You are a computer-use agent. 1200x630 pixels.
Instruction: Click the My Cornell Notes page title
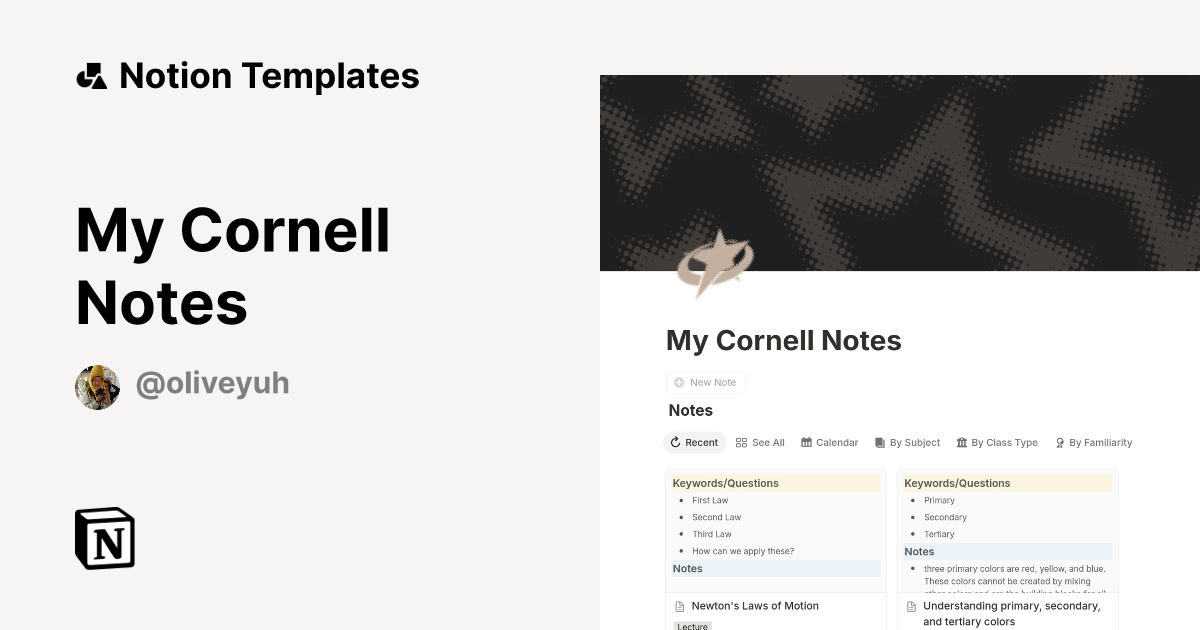pyautogui.click(x=783, y=340)
